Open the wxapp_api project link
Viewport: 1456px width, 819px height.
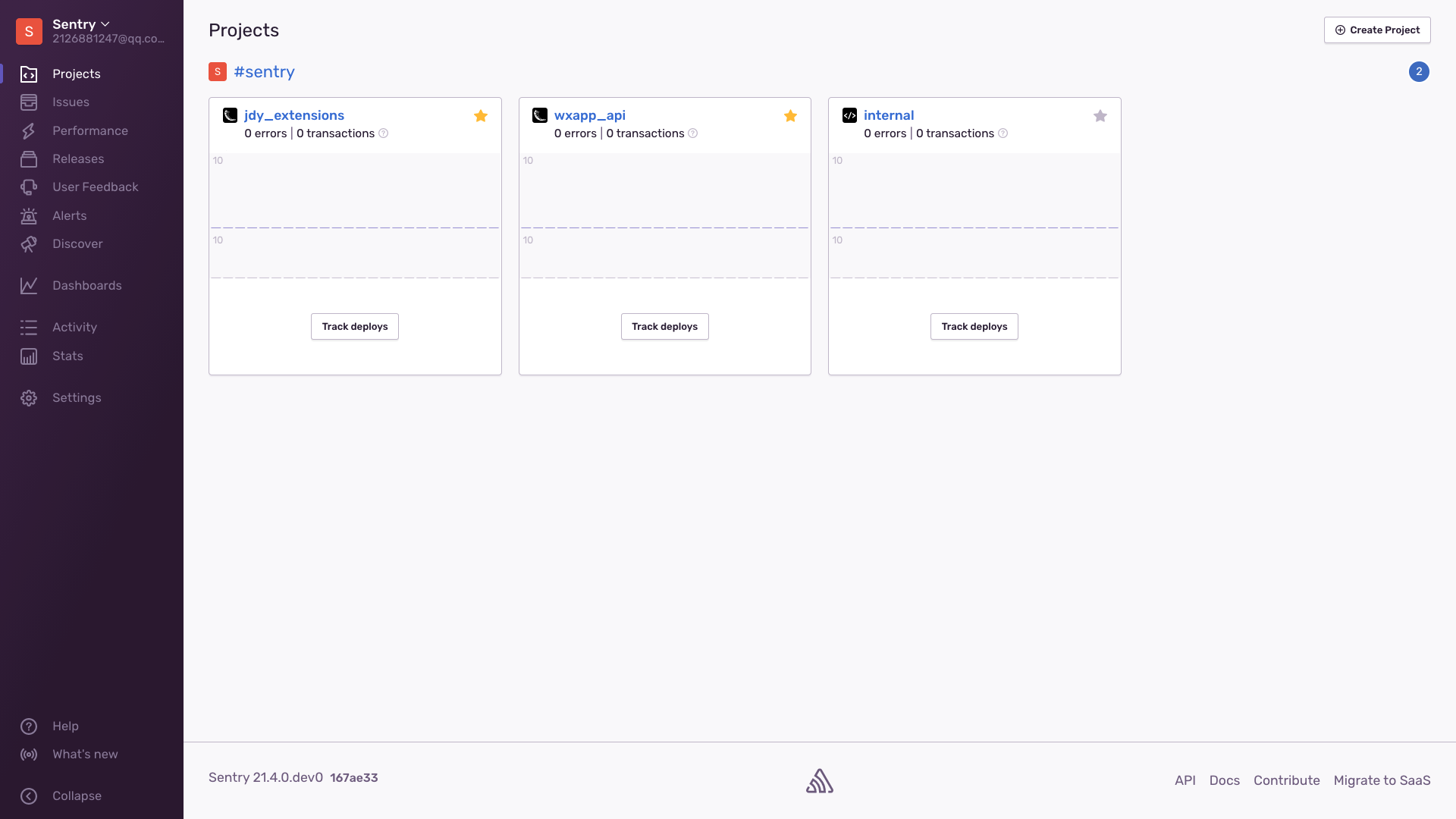click(x=589, y=115)
